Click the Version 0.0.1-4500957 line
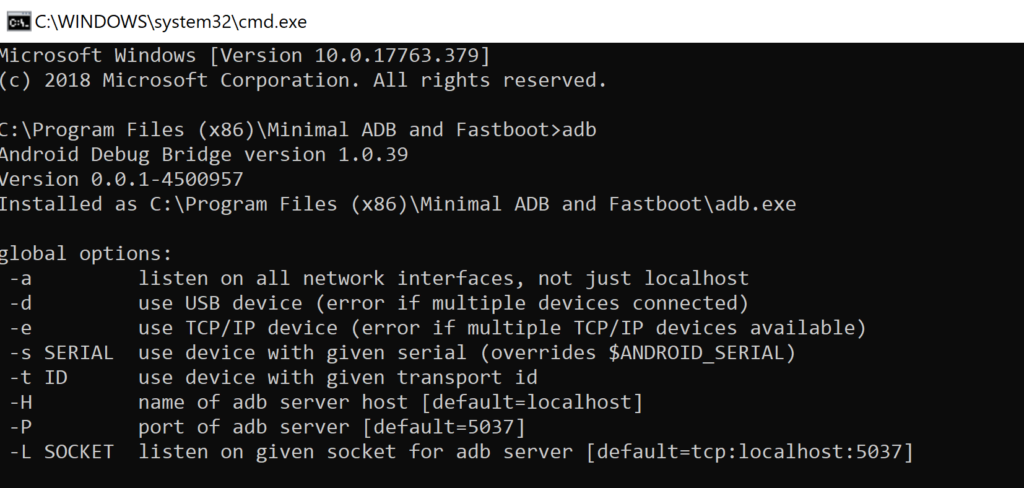This screenshot has height=488, width=1024. click(122, 180)
